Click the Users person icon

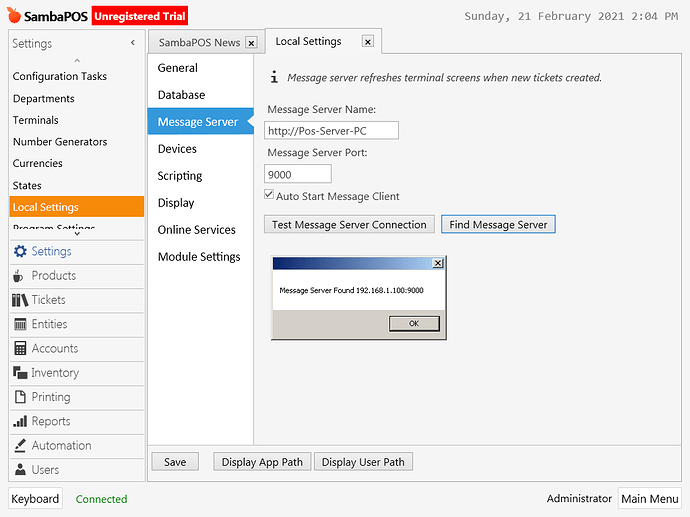(x=20, y=469)
